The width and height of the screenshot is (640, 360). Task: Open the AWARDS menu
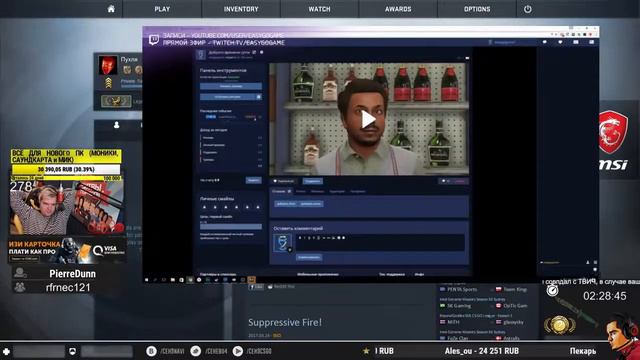tap(398, 9)
